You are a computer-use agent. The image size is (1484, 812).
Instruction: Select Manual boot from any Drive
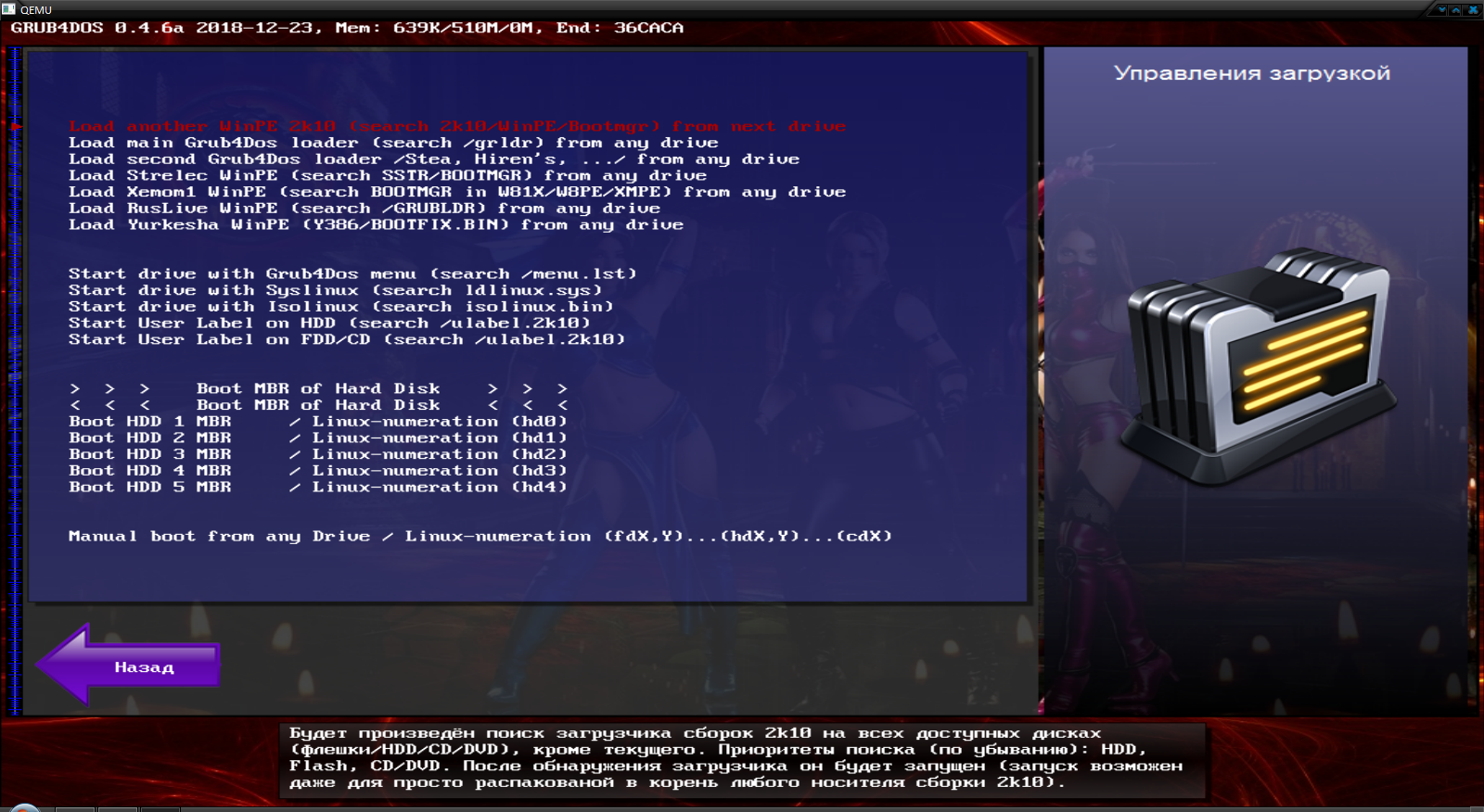pyautogui.click(x=480, y=537)
